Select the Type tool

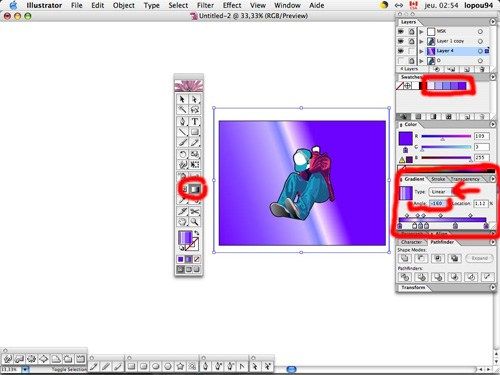tap(195, 122)
